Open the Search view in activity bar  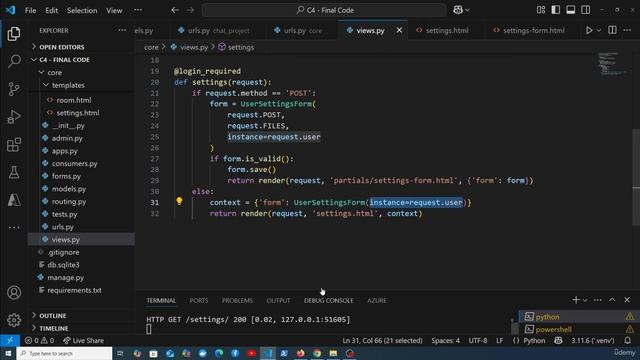pyautogui.click(x=14, y=61)
